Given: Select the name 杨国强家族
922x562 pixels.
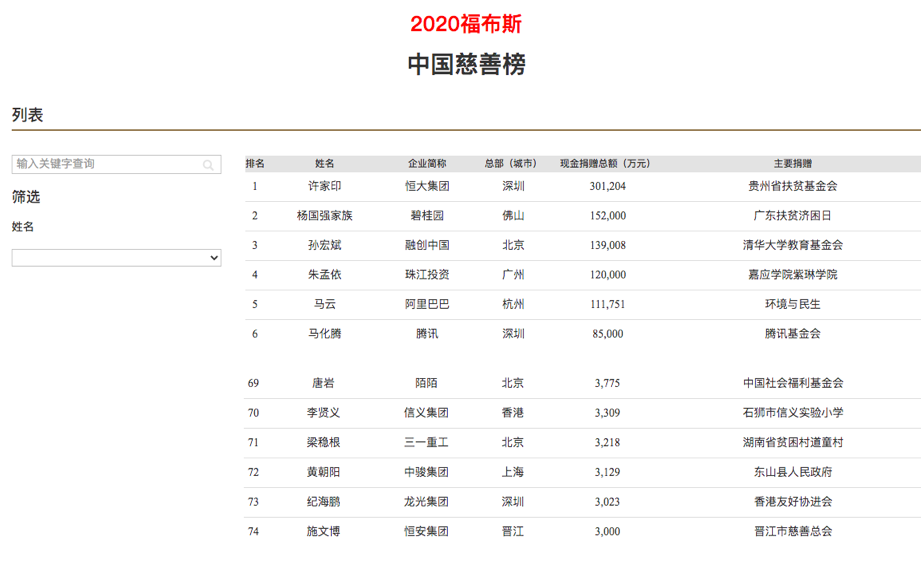Looking at the screenshot, I should pyautogui.click(x=325, y=216).
